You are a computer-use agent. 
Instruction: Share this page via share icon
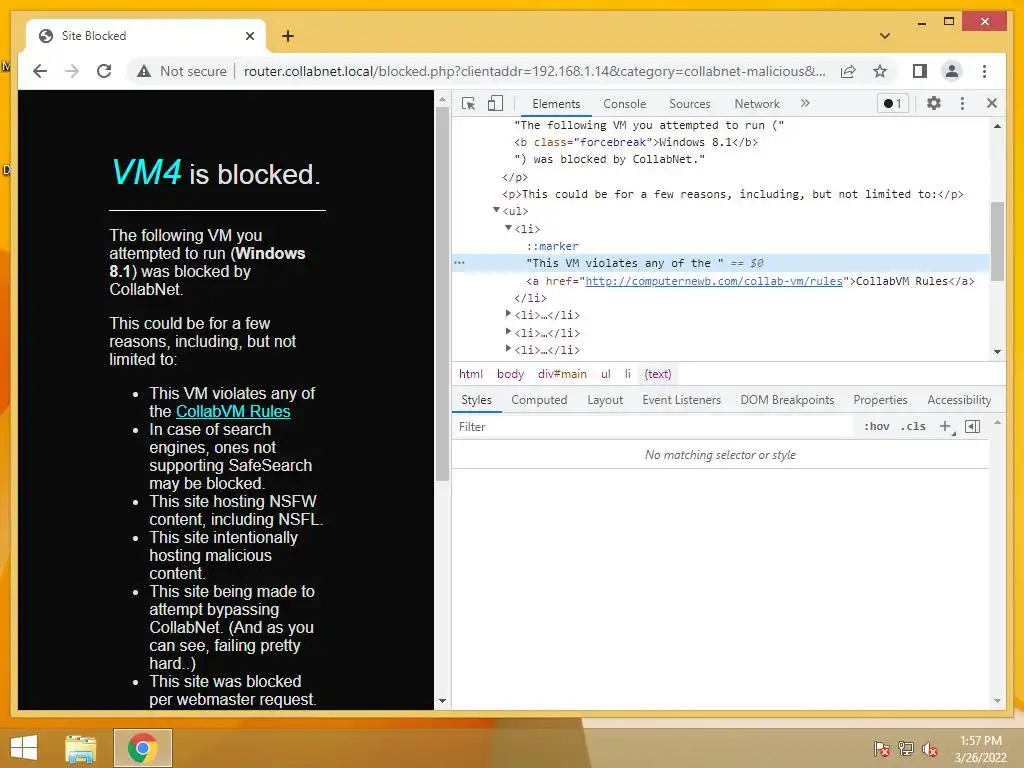[848, 71]
